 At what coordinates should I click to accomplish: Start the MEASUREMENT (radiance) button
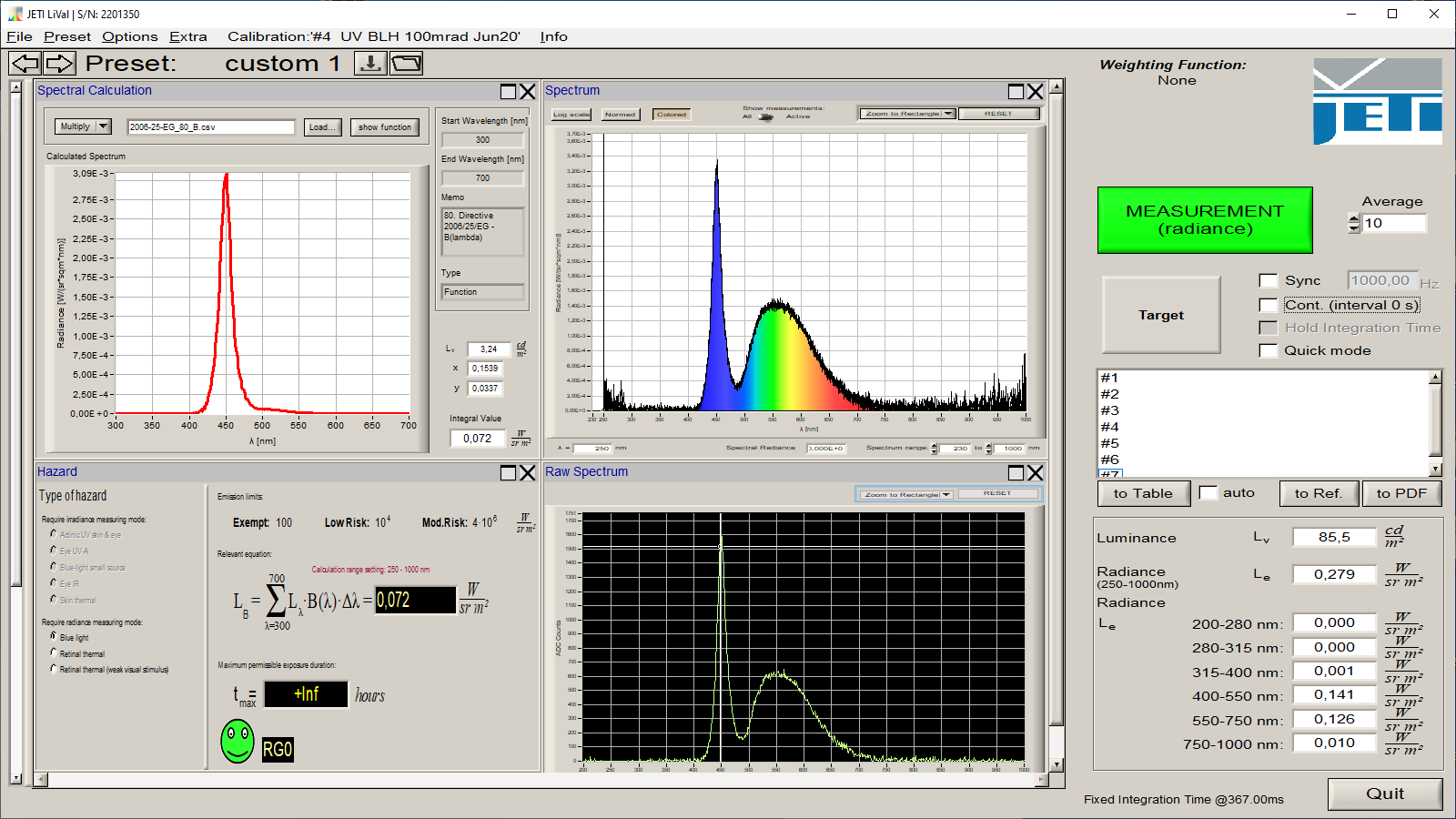(1204, 219)
